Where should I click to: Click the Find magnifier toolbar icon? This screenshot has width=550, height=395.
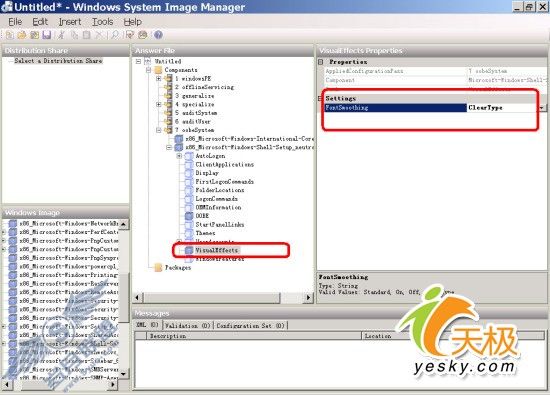pyautogui.click(x=115, y=35)
